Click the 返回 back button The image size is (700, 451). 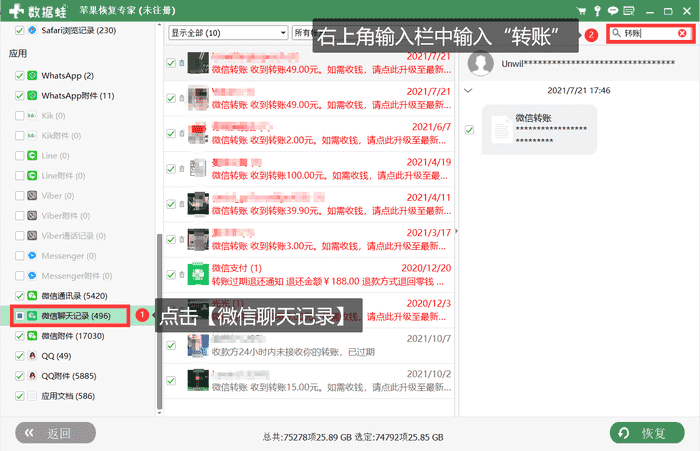click(55, 433)
